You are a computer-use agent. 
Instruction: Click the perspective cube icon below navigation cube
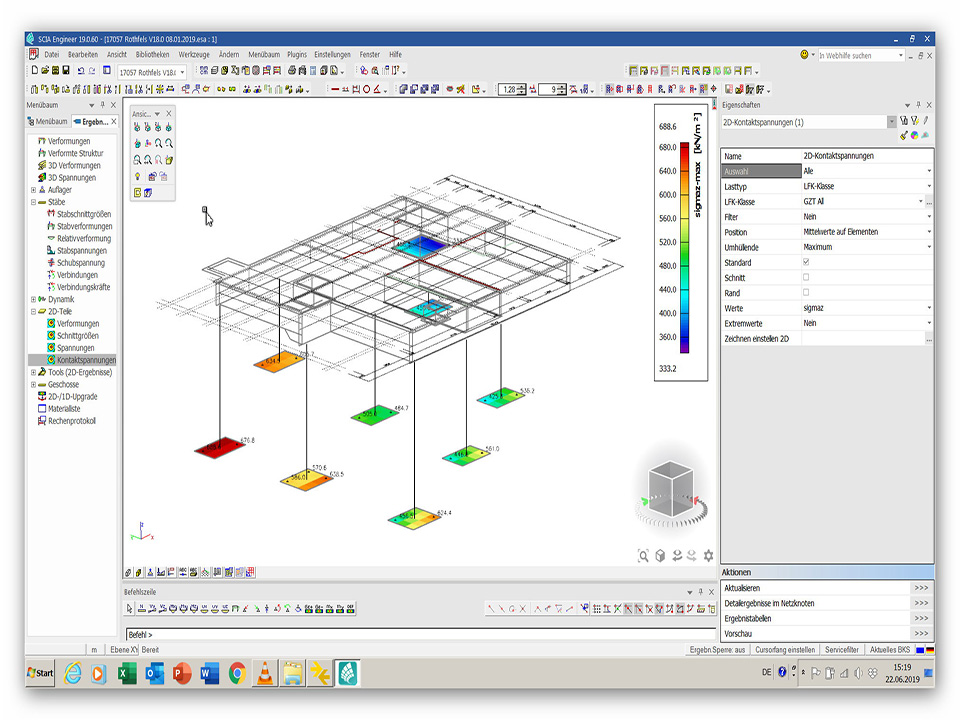coord(660,556)
